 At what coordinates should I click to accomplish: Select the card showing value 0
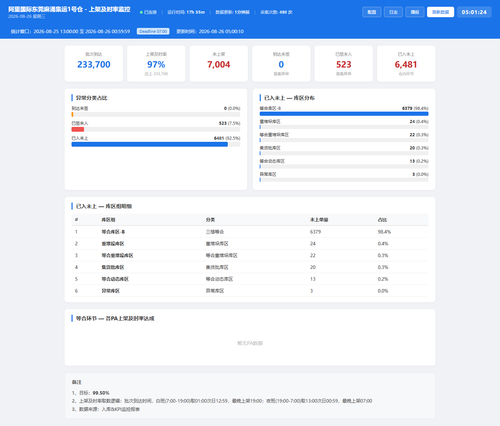pos(281,64)
